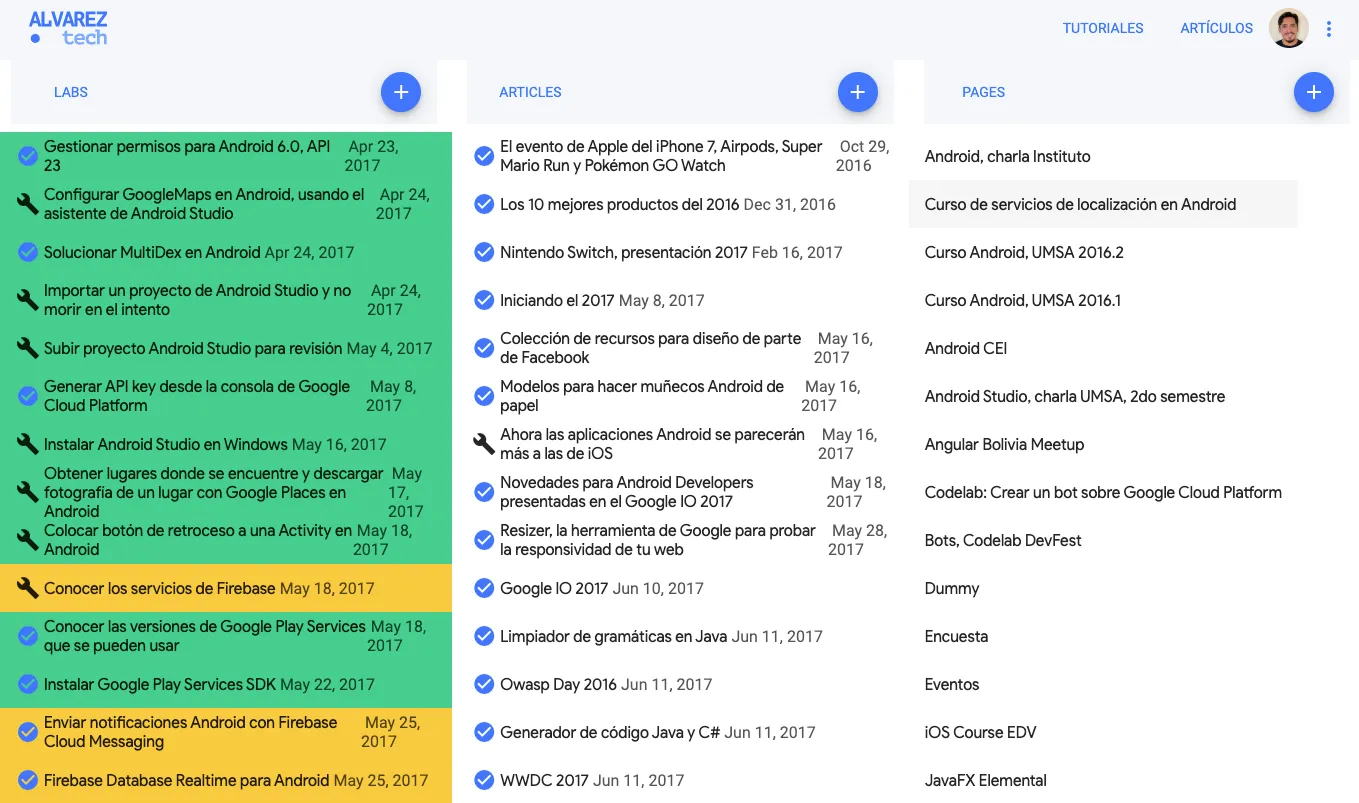Open article Owasp Day 2016
Image resolution: width=1359 pixels, height=803 pixels.
click(x=558, y=684)
